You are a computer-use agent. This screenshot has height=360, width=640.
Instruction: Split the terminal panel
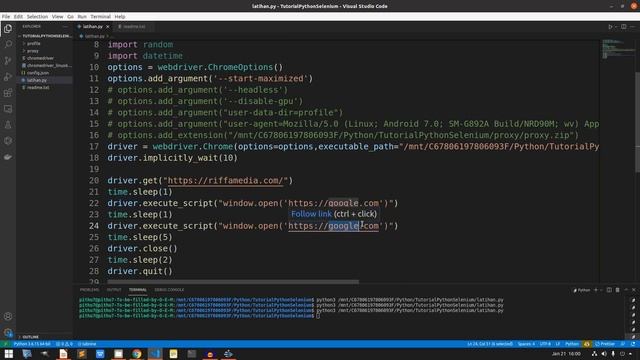(609, 290)
